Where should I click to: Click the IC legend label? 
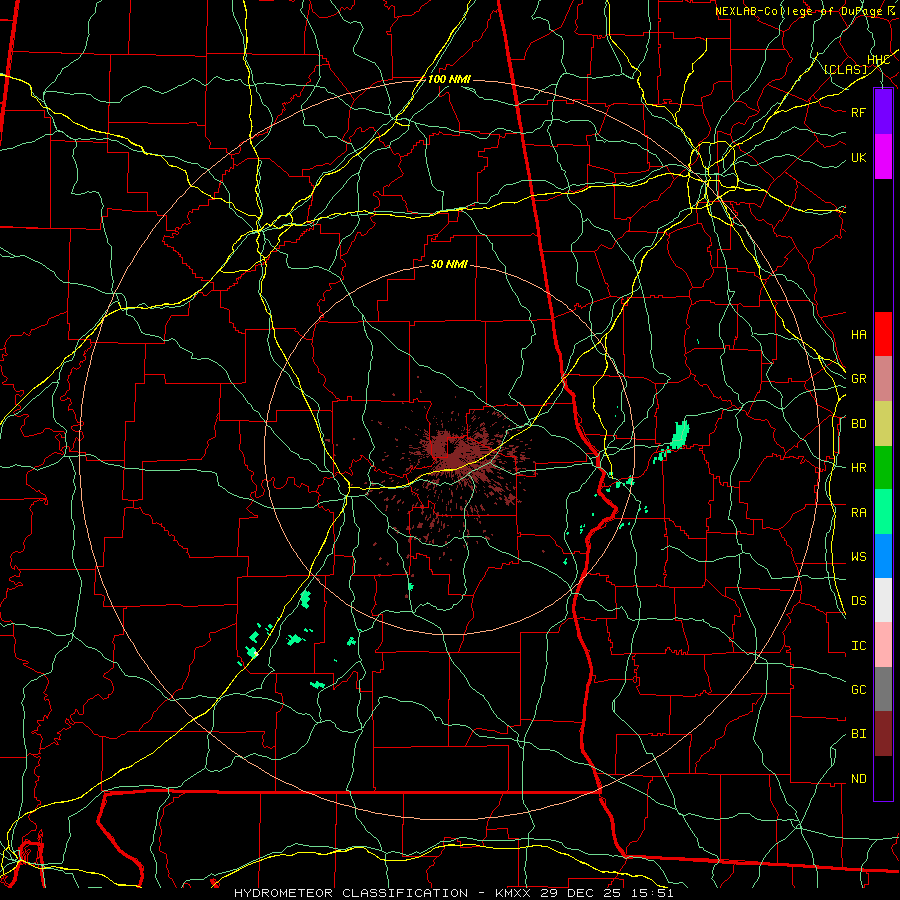[x=858, y=646]
